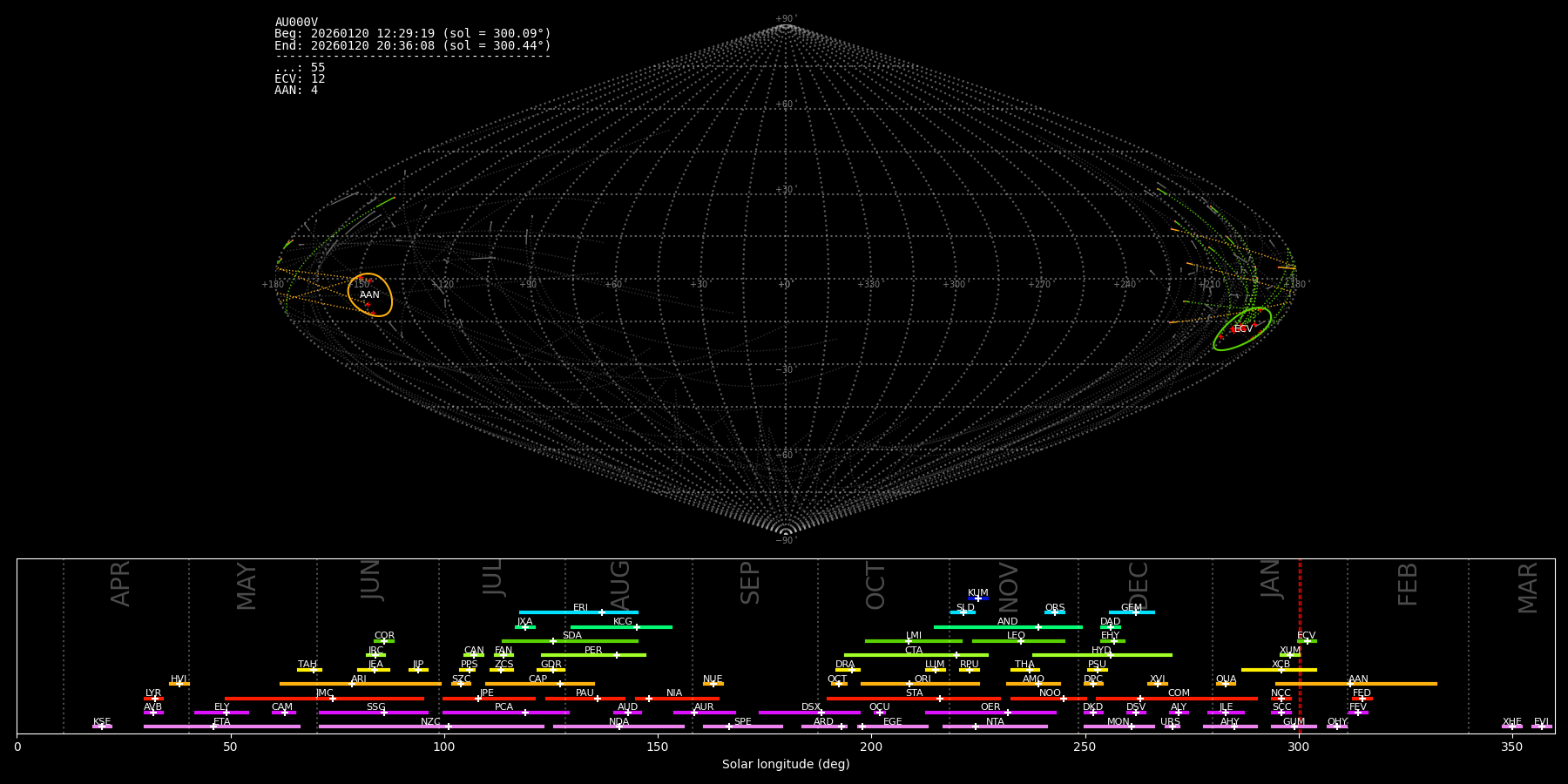Click the XCB shower activity bar
This screenshot has width=1568, height=784.
1279,670
